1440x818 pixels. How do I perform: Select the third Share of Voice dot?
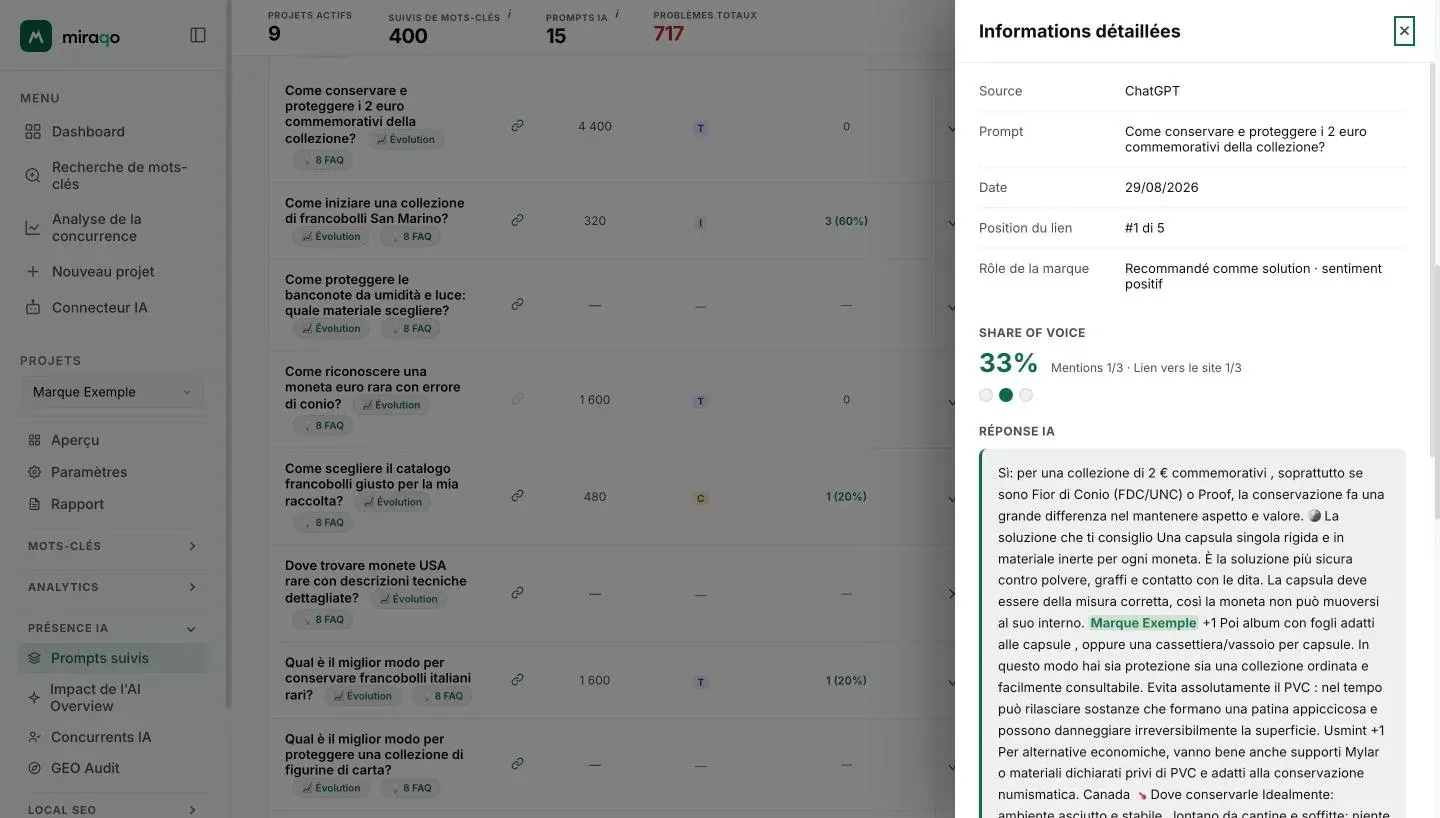[1026, 395]
